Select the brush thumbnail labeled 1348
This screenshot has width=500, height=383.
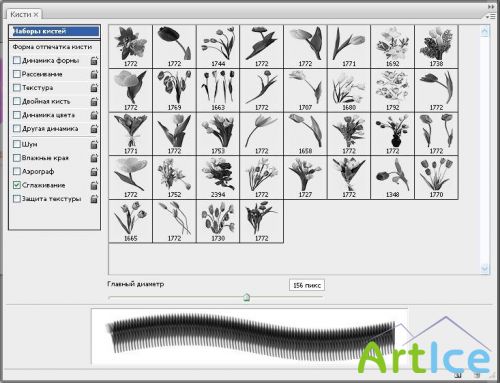[x=392, y=177]
